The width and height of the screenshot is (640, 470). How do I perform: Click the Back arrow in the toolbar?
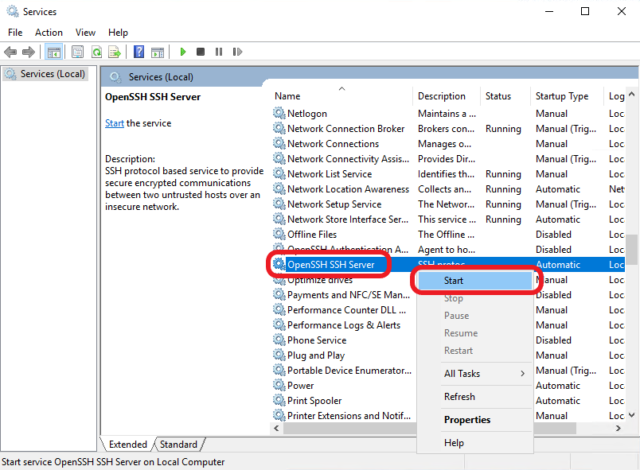click(11, 51)
